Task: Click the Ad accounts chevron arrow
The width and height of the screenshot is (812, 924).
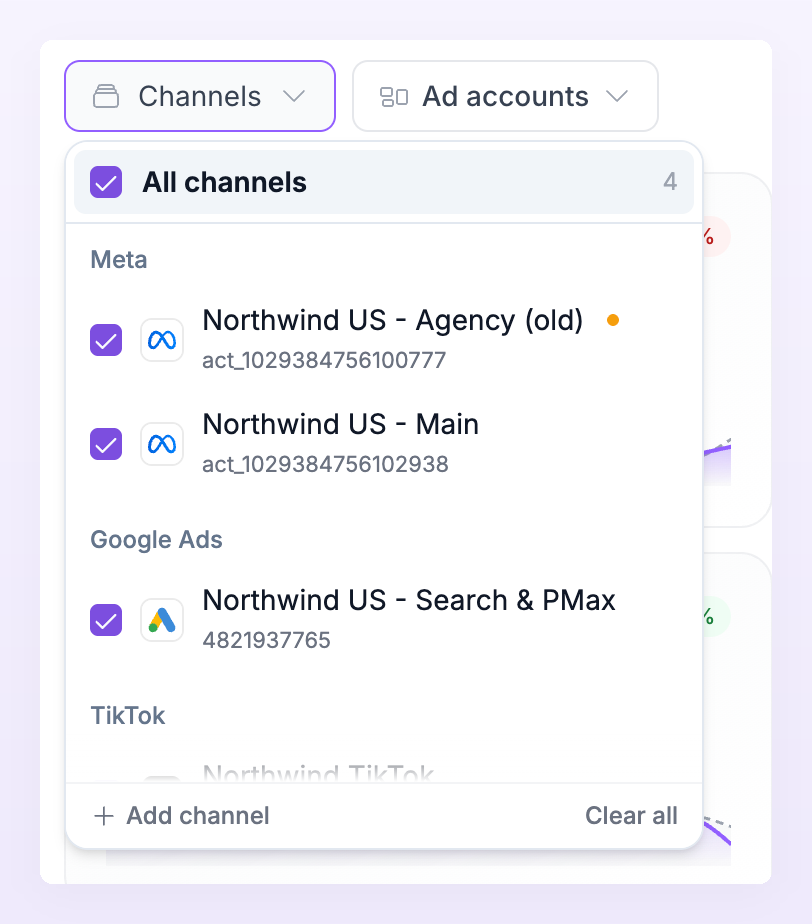Action: pyautogui.click(x=617, y=96)
